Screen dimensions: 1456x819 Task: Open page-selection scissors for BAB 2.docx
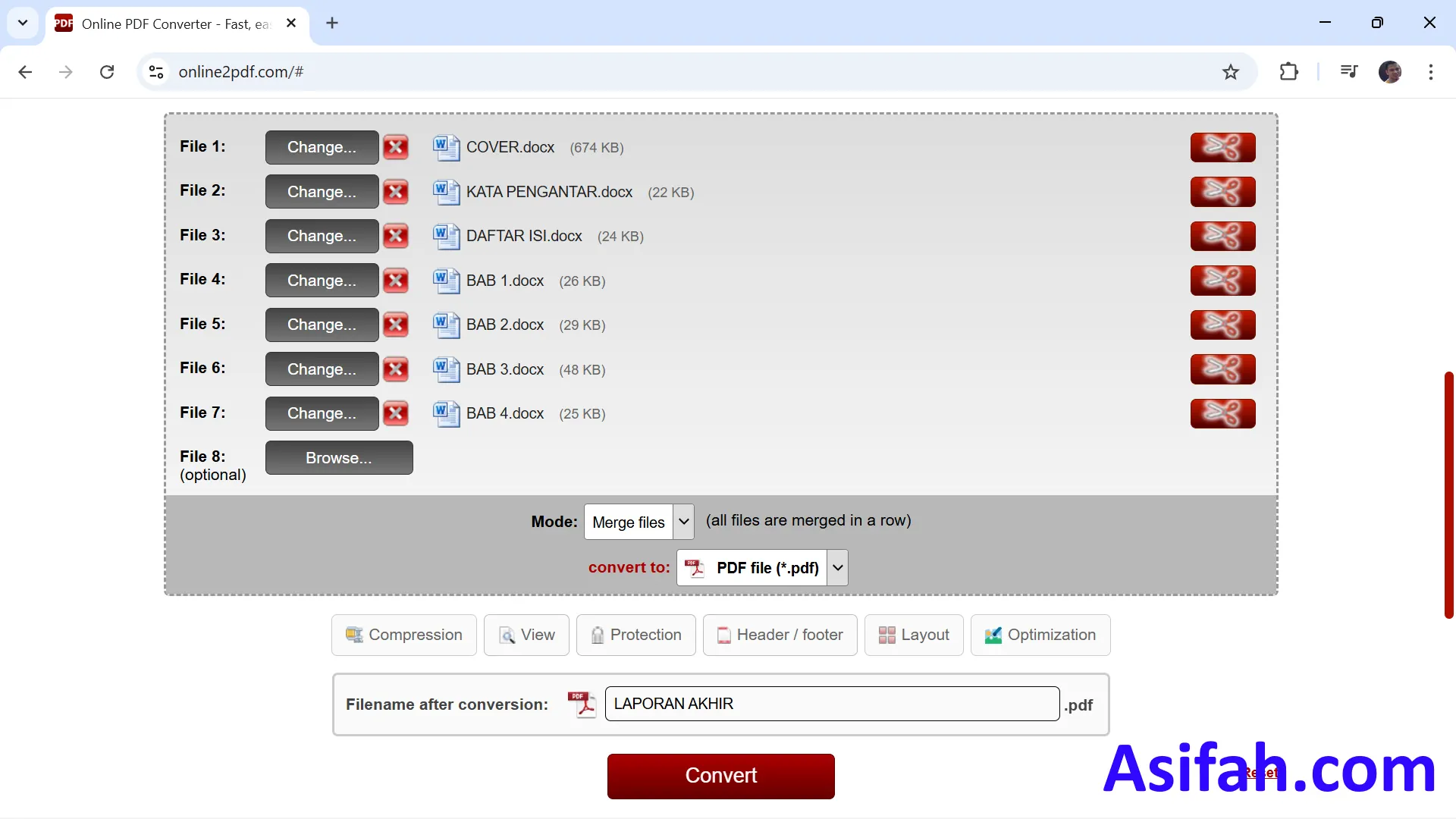tap(1222, 325)
